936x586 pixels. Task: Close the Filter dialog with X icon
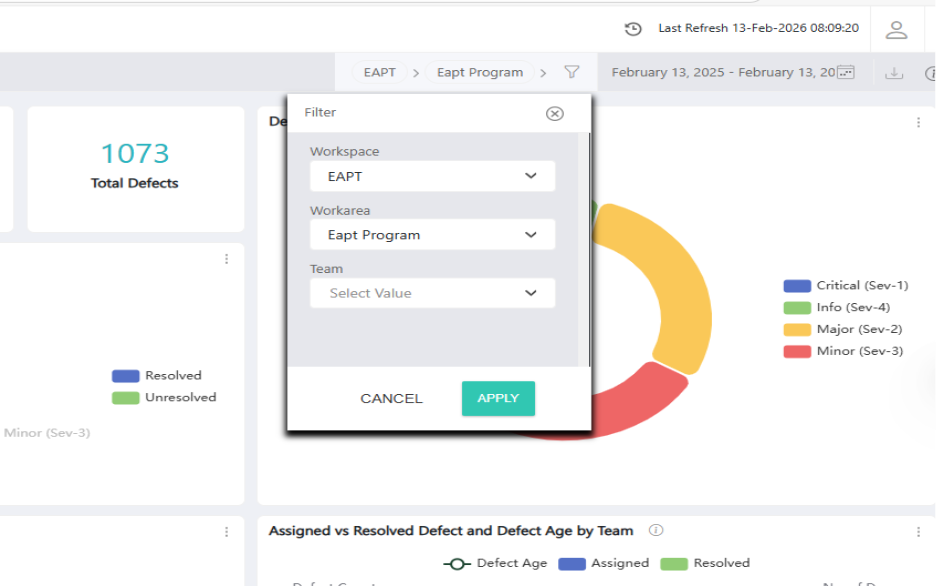555,113
